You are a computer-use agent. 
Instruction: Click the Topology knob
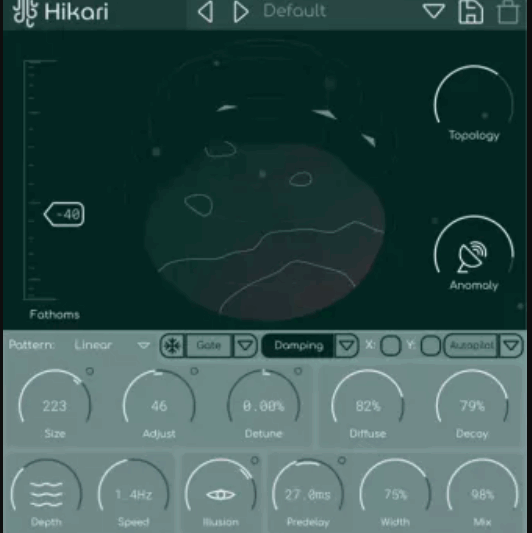point(474,95)
